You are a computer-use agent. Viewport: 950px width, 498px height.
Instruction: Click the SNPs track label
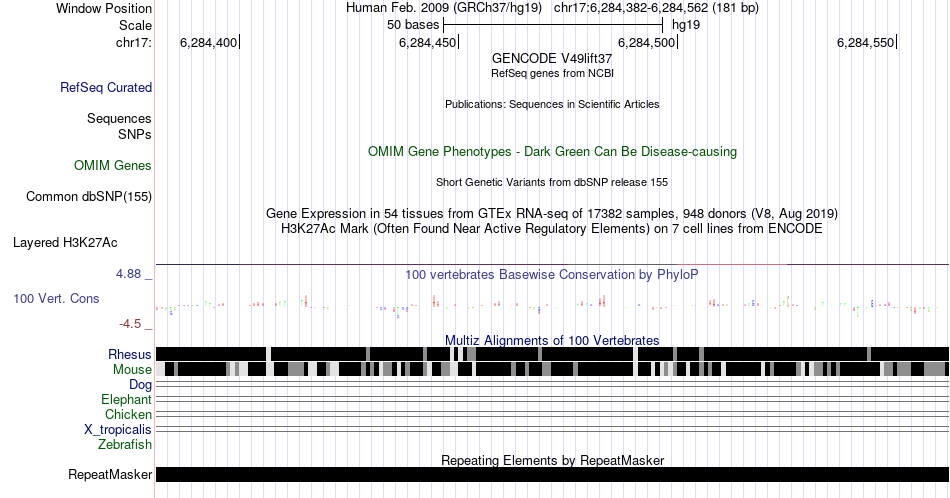coord(135,134)
